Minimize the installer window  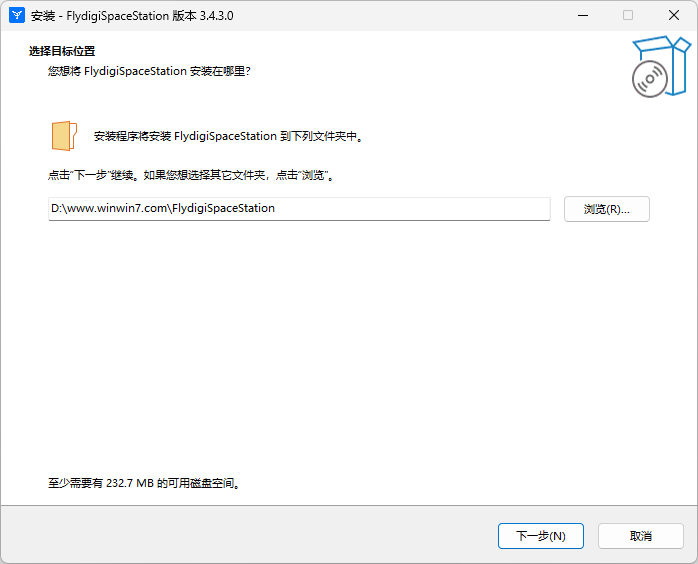point(583,16)
